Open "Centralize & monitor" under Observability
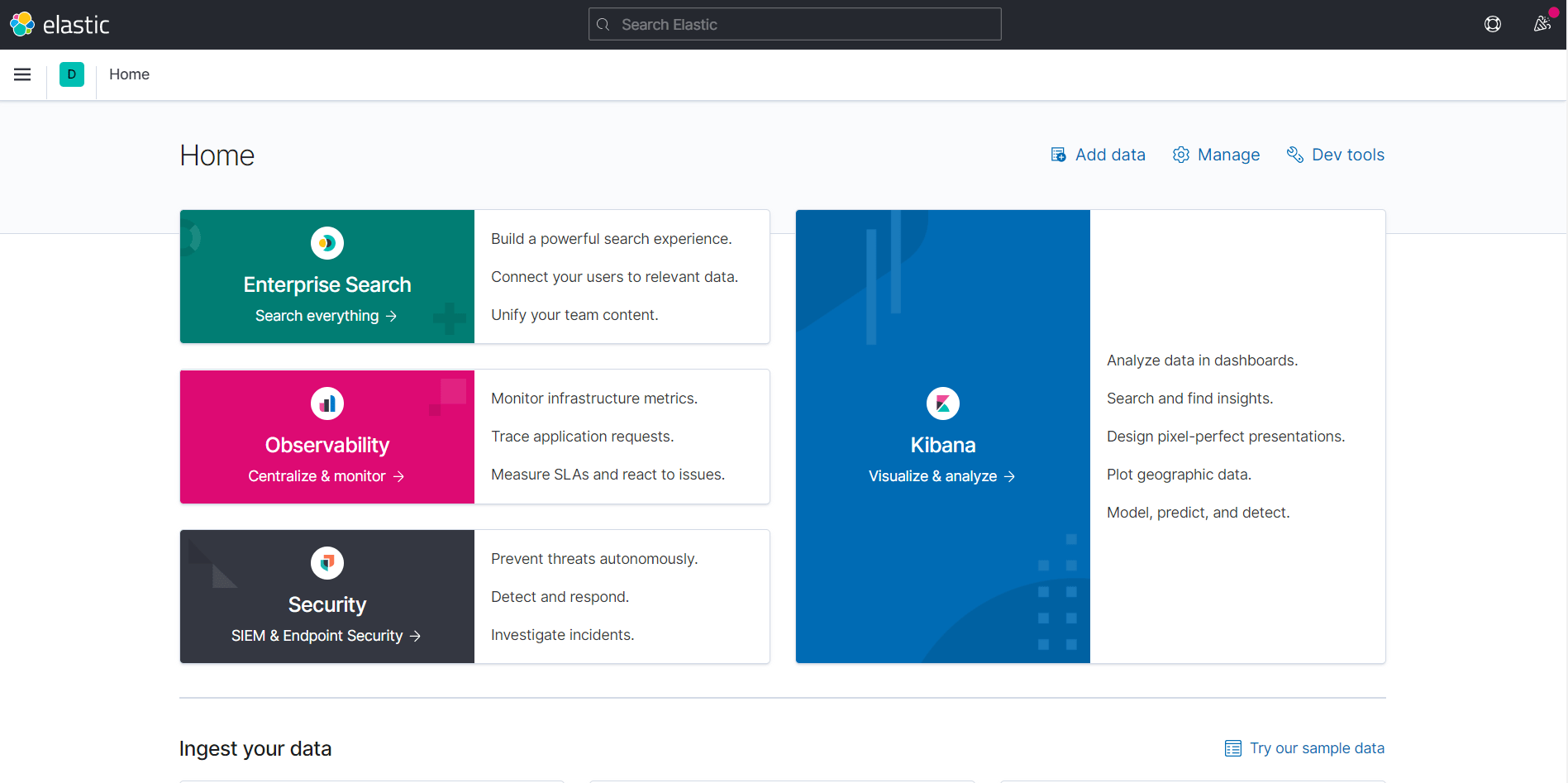The height and width of the screenshot is (783, 1568). click(x=326, y=475)
